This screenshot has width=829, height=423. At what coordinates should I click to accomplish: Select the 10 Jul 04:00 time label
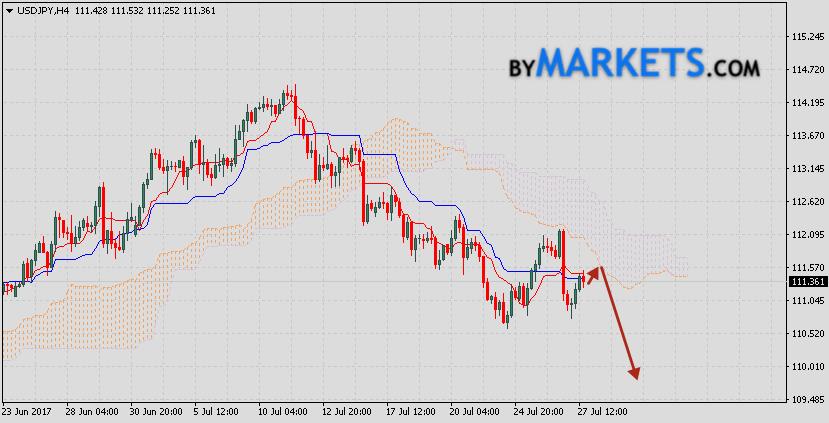tap(283, 411)
